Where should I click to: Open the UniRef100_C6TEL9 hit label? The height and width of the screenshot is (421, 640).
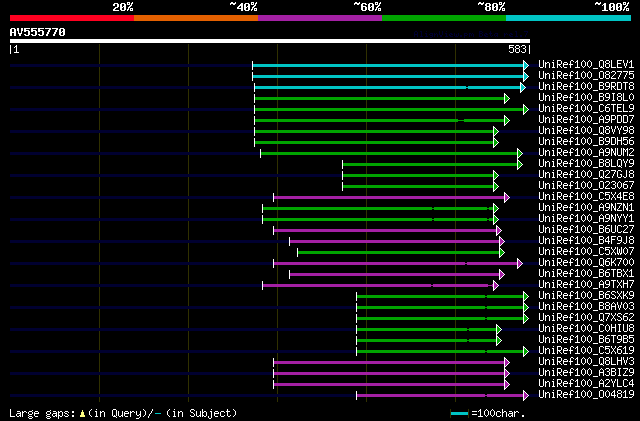[x=586, y=108]
